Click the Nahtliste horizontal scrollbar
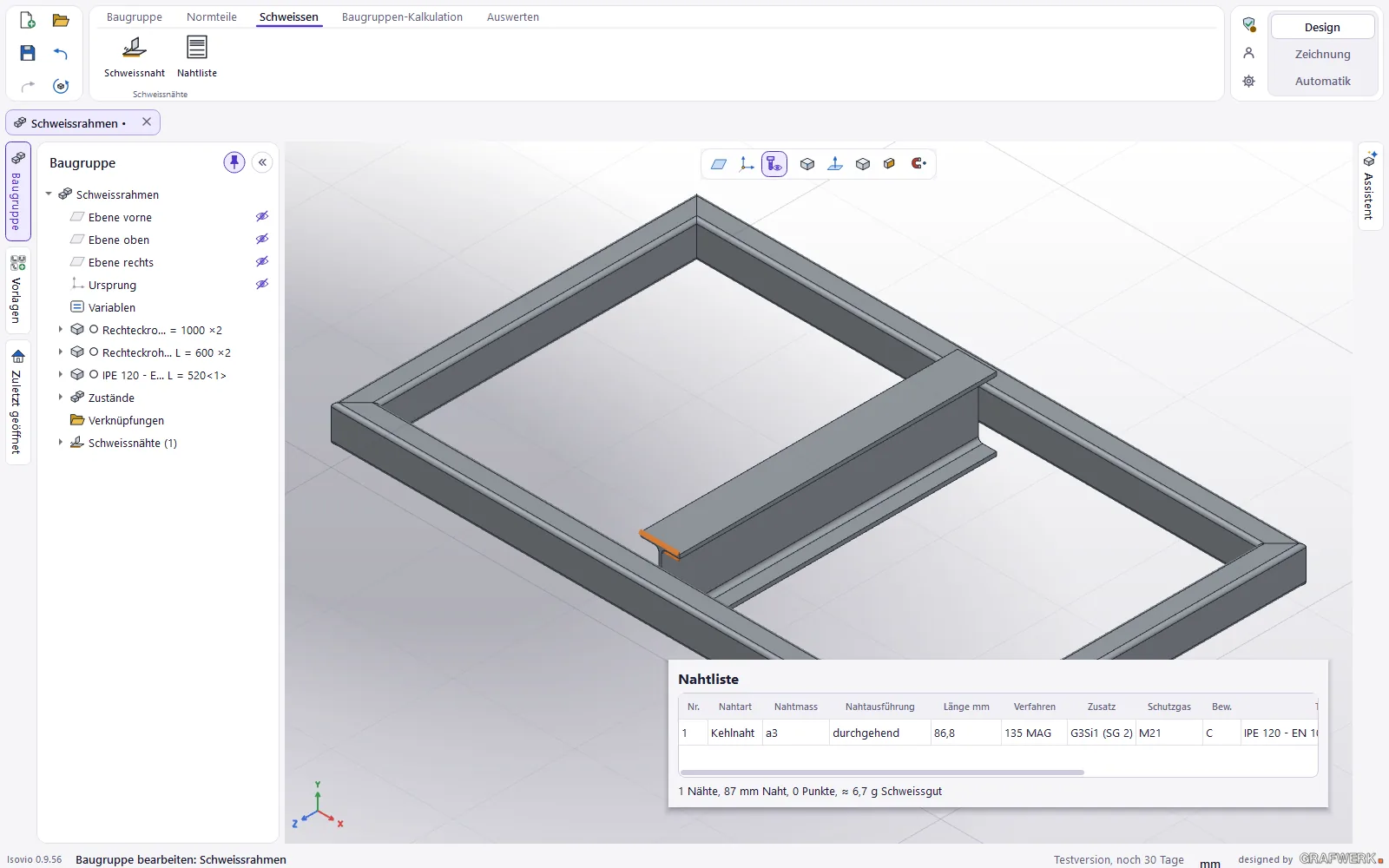 (x=883, y=772)
